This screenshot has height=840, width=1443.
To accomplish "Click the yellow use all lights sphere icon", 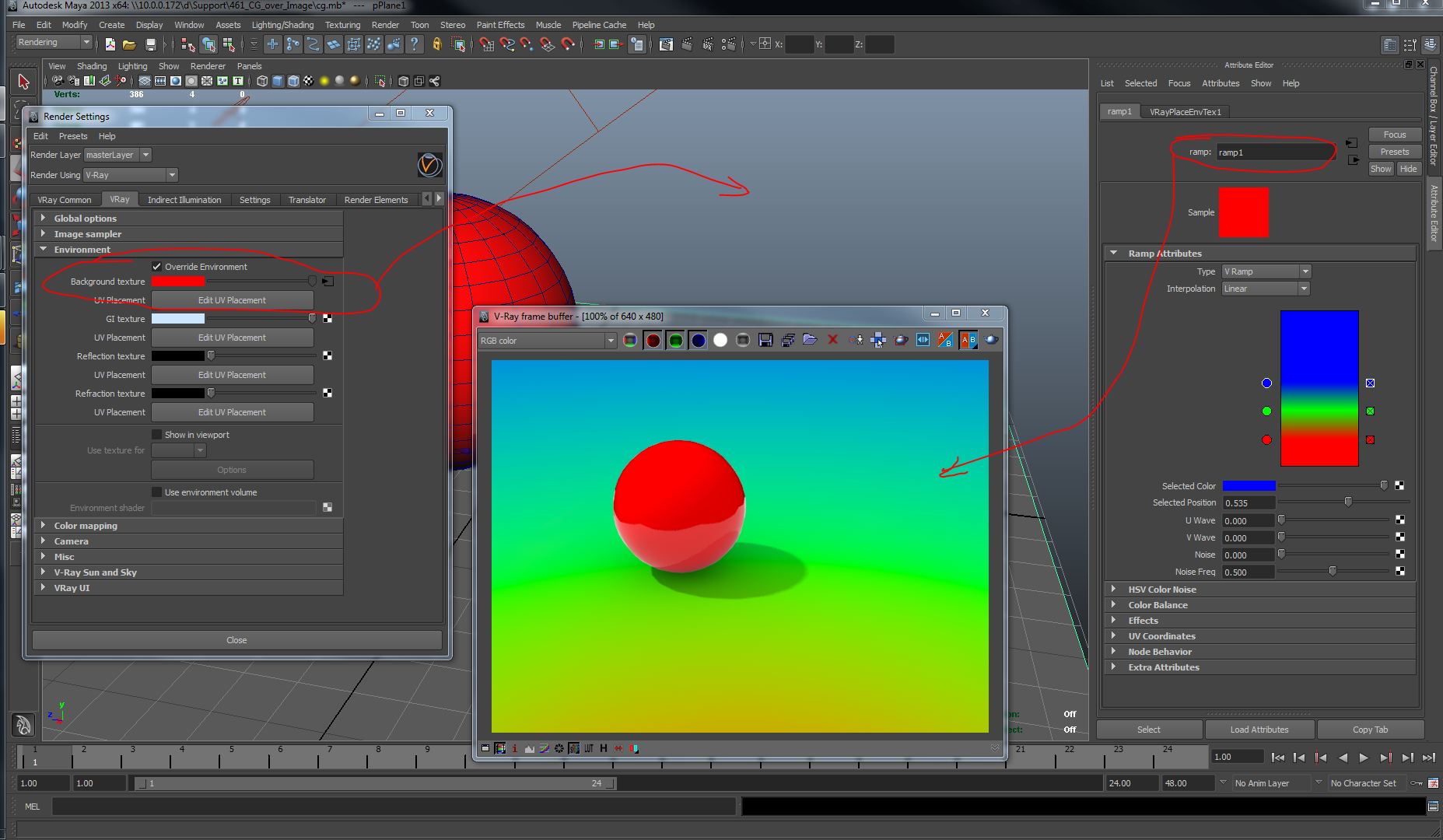I will [x=324, y=81].
